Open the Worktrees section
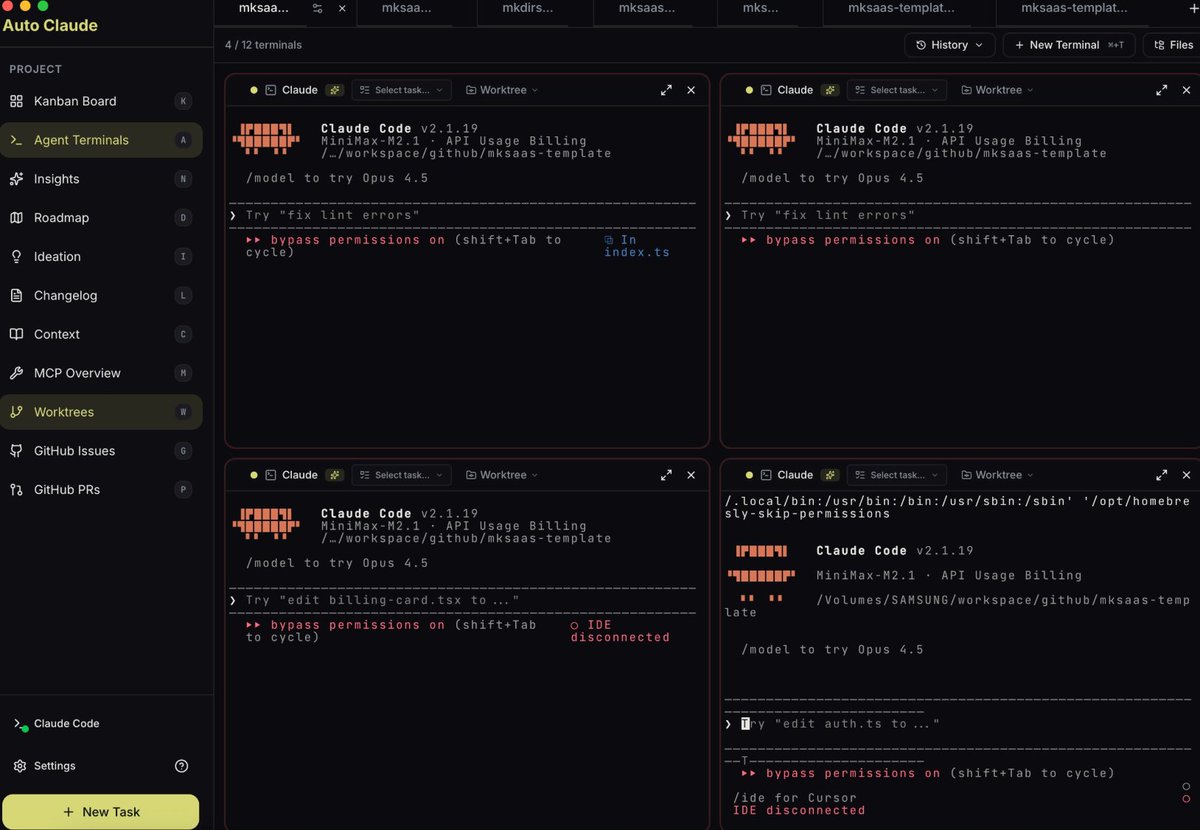 point(100,412)
